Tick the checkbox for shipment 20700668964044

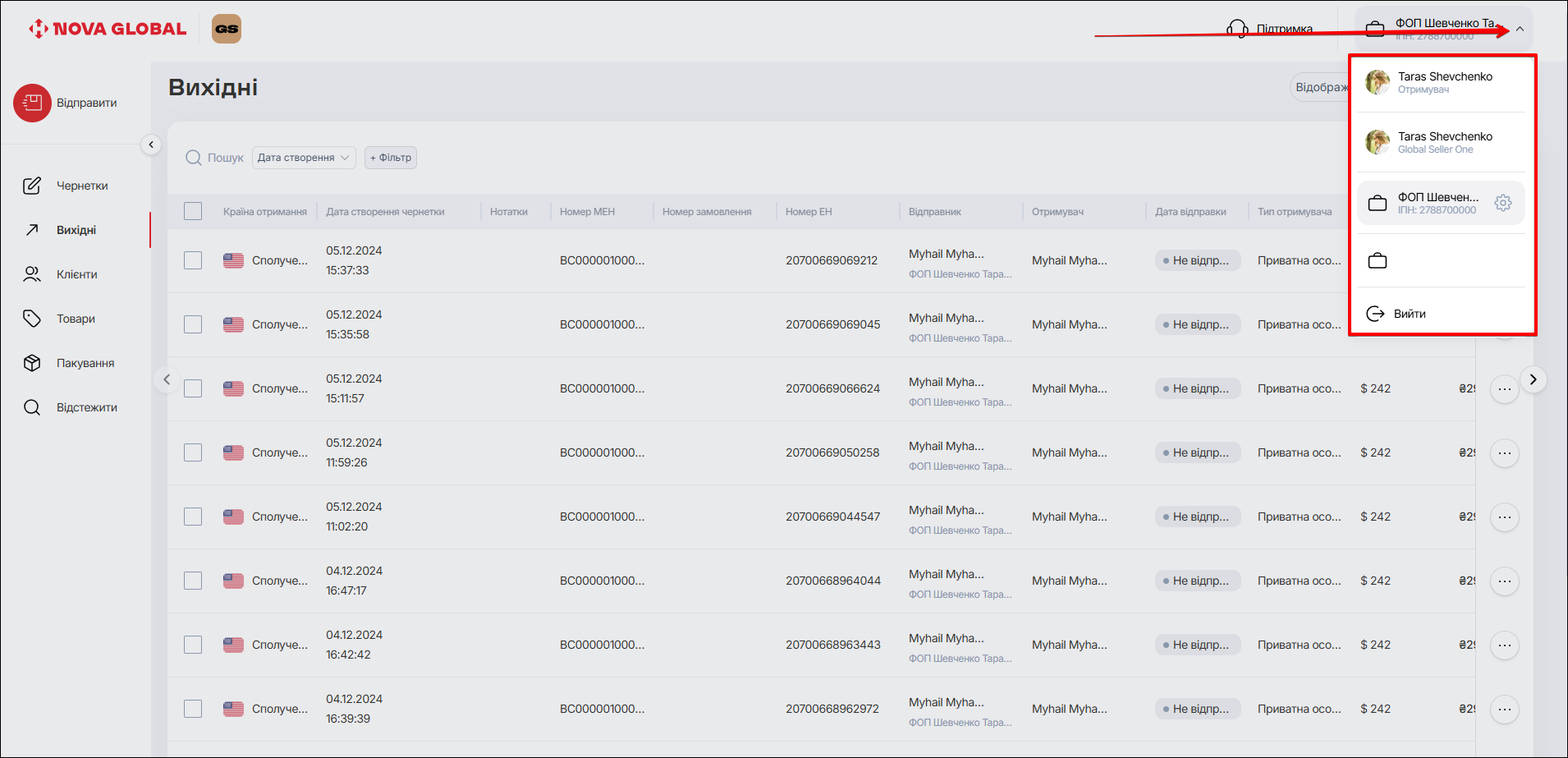[x=193, y=581]
